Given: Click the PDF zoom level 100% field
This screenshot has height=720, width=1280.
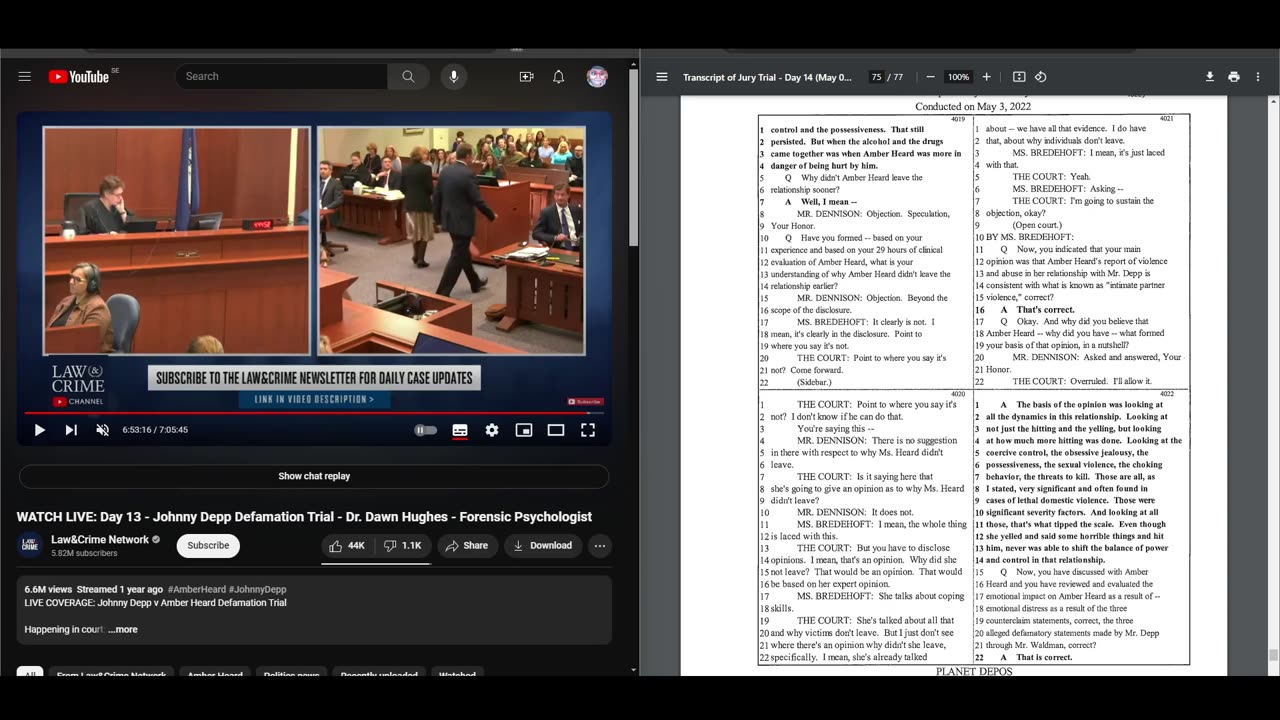Looking at the screenshot, I should tap(958, 77).
